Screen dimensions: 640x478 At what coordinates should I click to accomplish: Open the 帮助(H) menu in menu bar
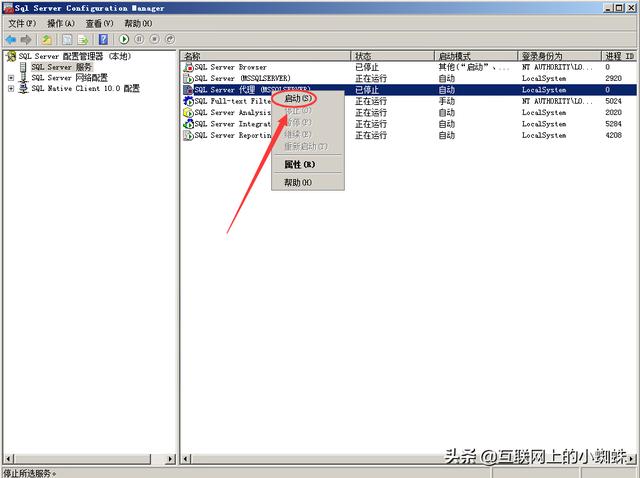[138, 24]
